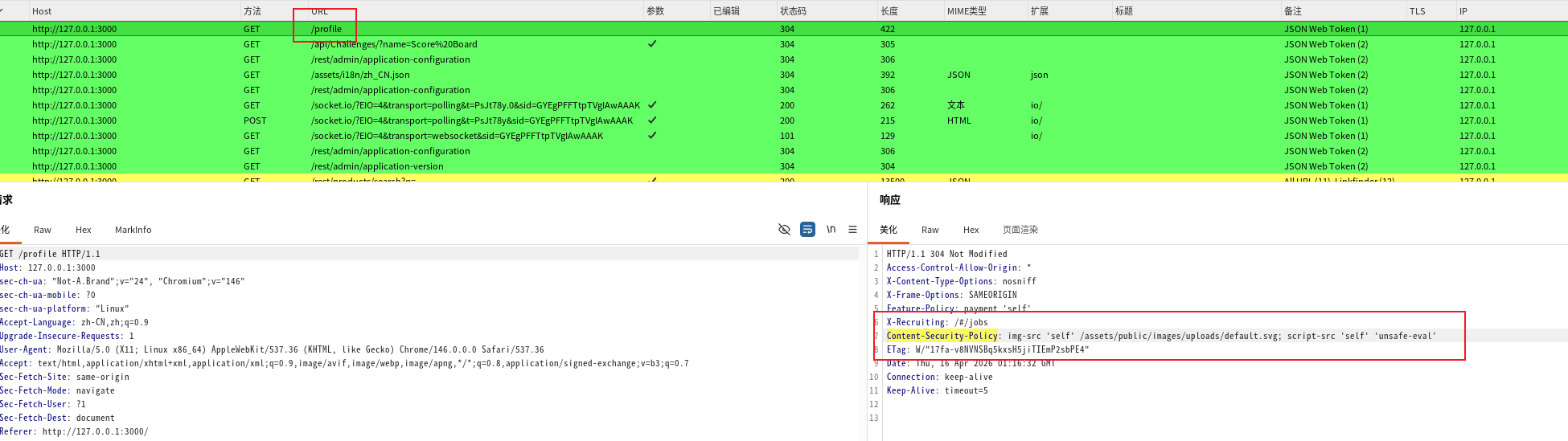Click length value 129 cell

887,136
